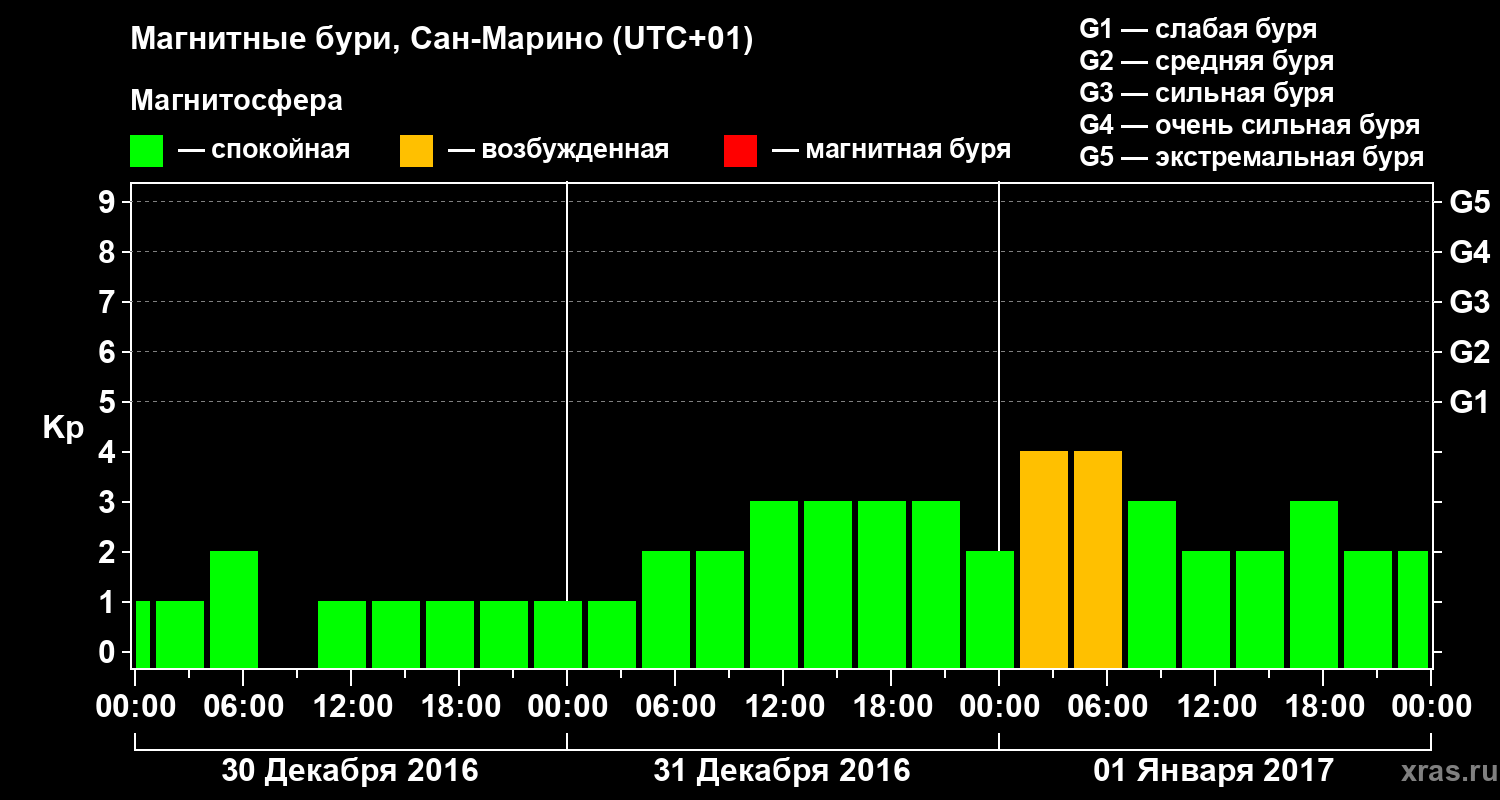
Task: Click the '7' value on the Kp axis
Action: 109,302
